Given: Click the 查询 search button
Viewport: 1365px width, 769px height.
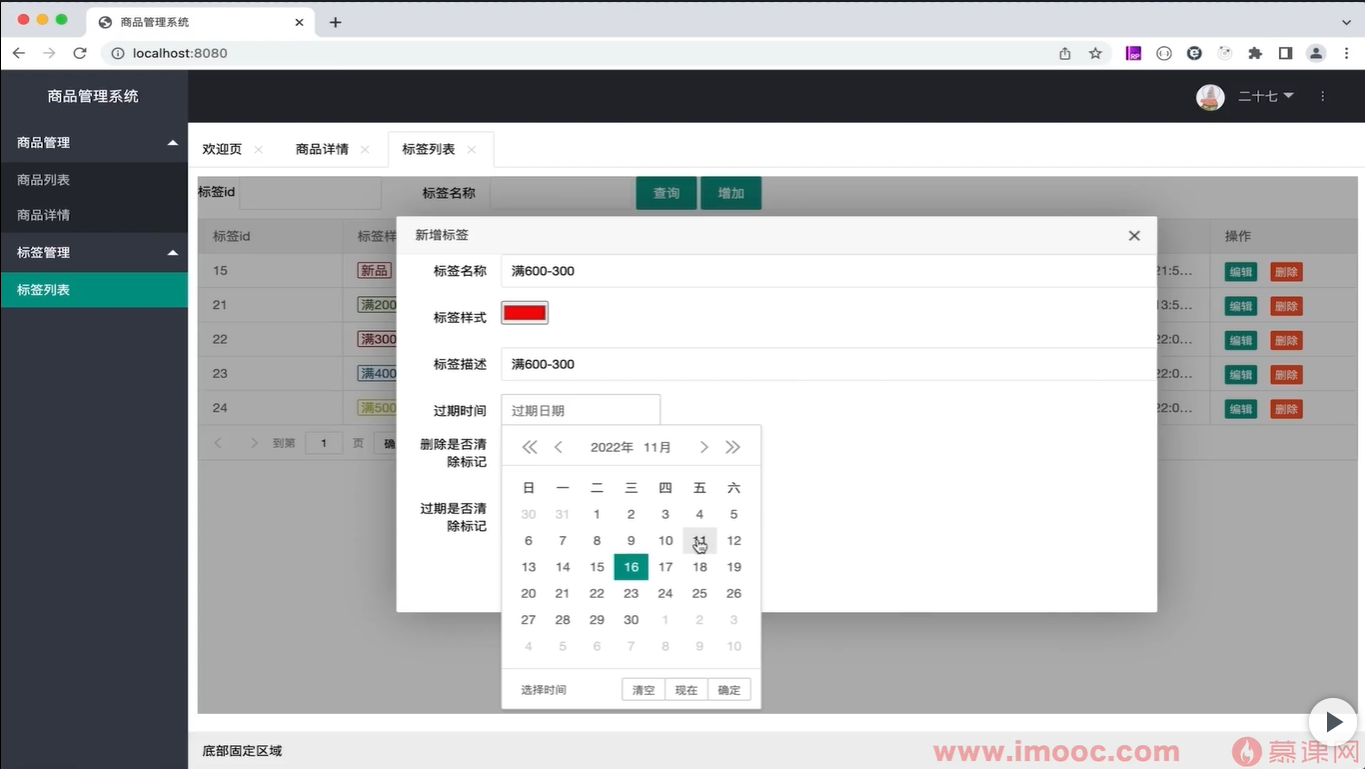Looking at the screenshot, I should coord(666,192).
